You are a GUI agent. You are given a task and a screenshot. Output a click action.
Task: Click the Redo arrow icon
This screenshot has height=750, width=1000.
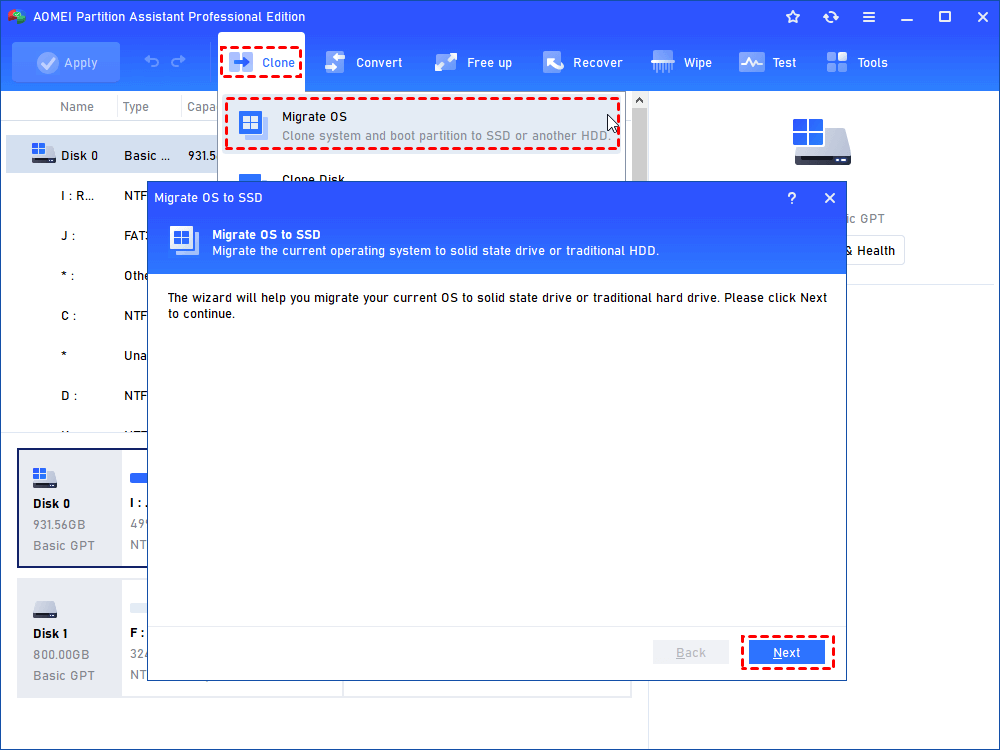[x=179, y=61]
